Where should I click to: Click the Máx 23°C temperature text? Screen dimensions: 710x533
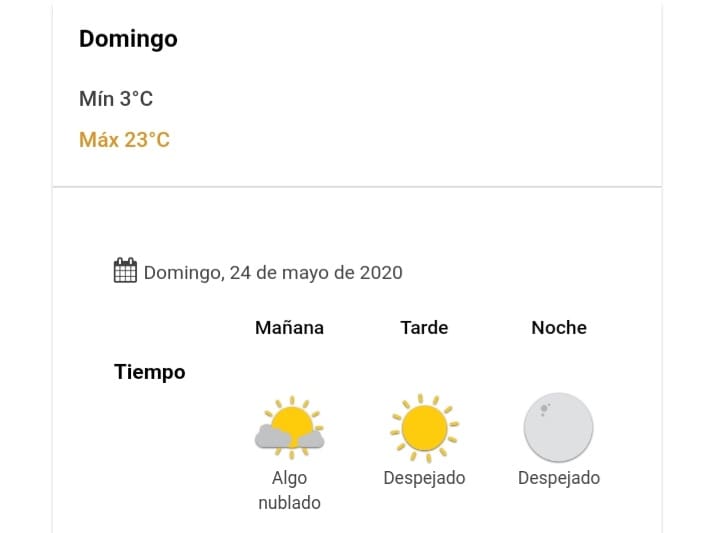tap(124, 139)
